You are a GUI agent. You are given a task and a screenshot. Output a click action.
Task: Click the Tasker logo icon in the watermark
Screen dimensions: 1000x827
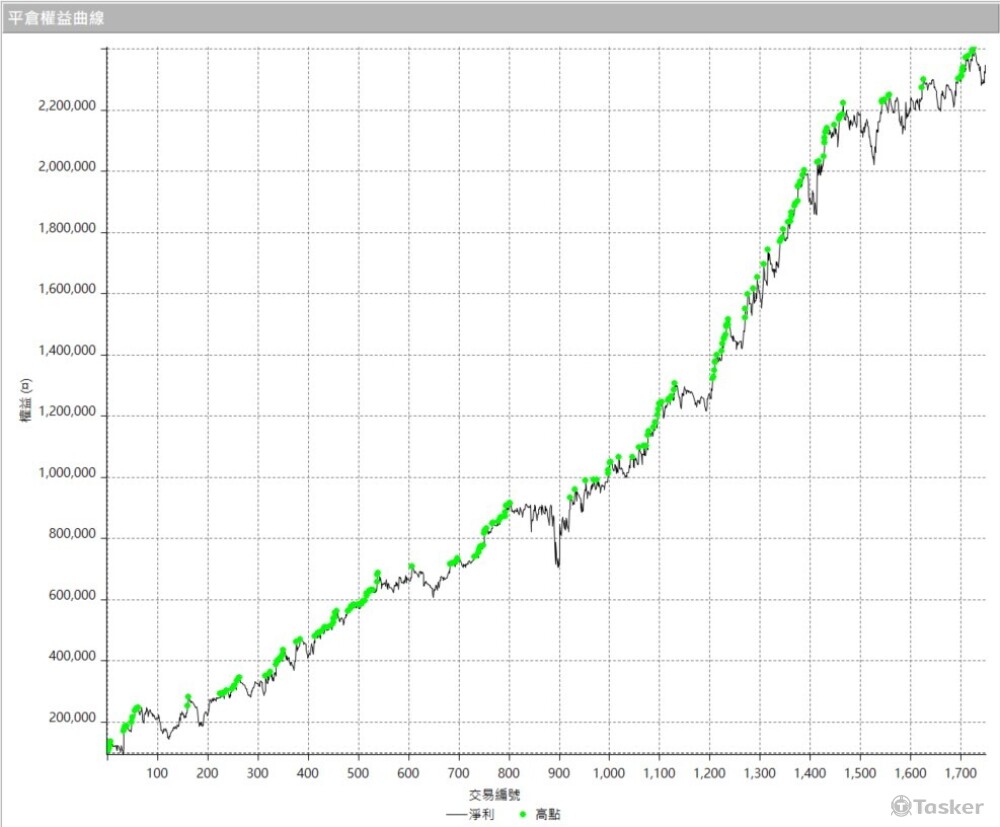901,806
